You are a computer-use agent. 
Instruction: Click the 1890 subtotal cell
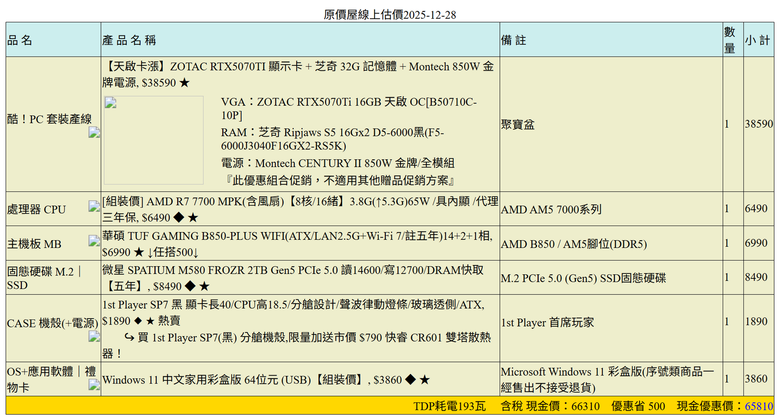point(759,328)
